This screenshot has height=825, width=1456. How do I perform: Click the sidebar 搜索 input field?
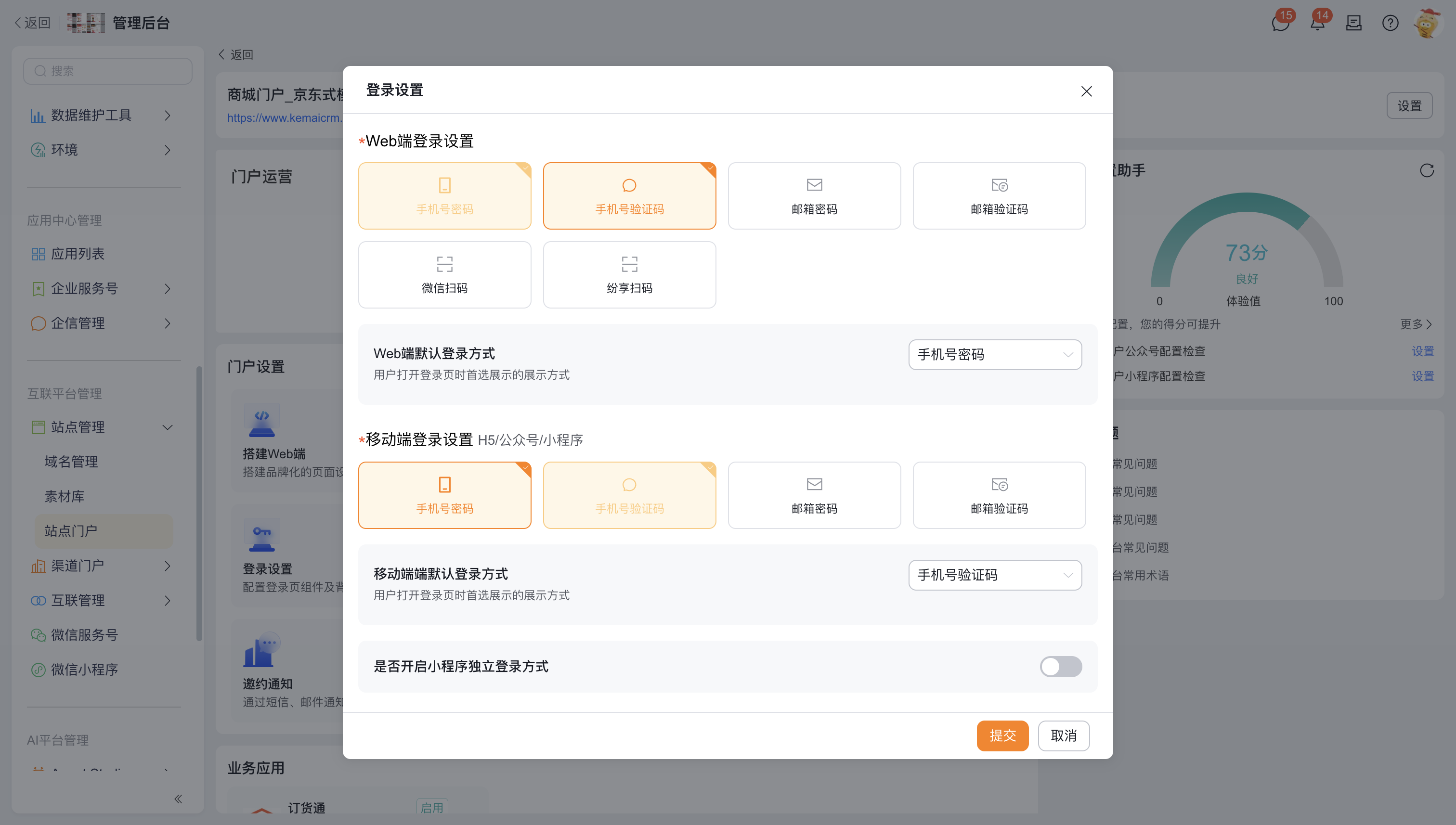click(x=108, y=71)
